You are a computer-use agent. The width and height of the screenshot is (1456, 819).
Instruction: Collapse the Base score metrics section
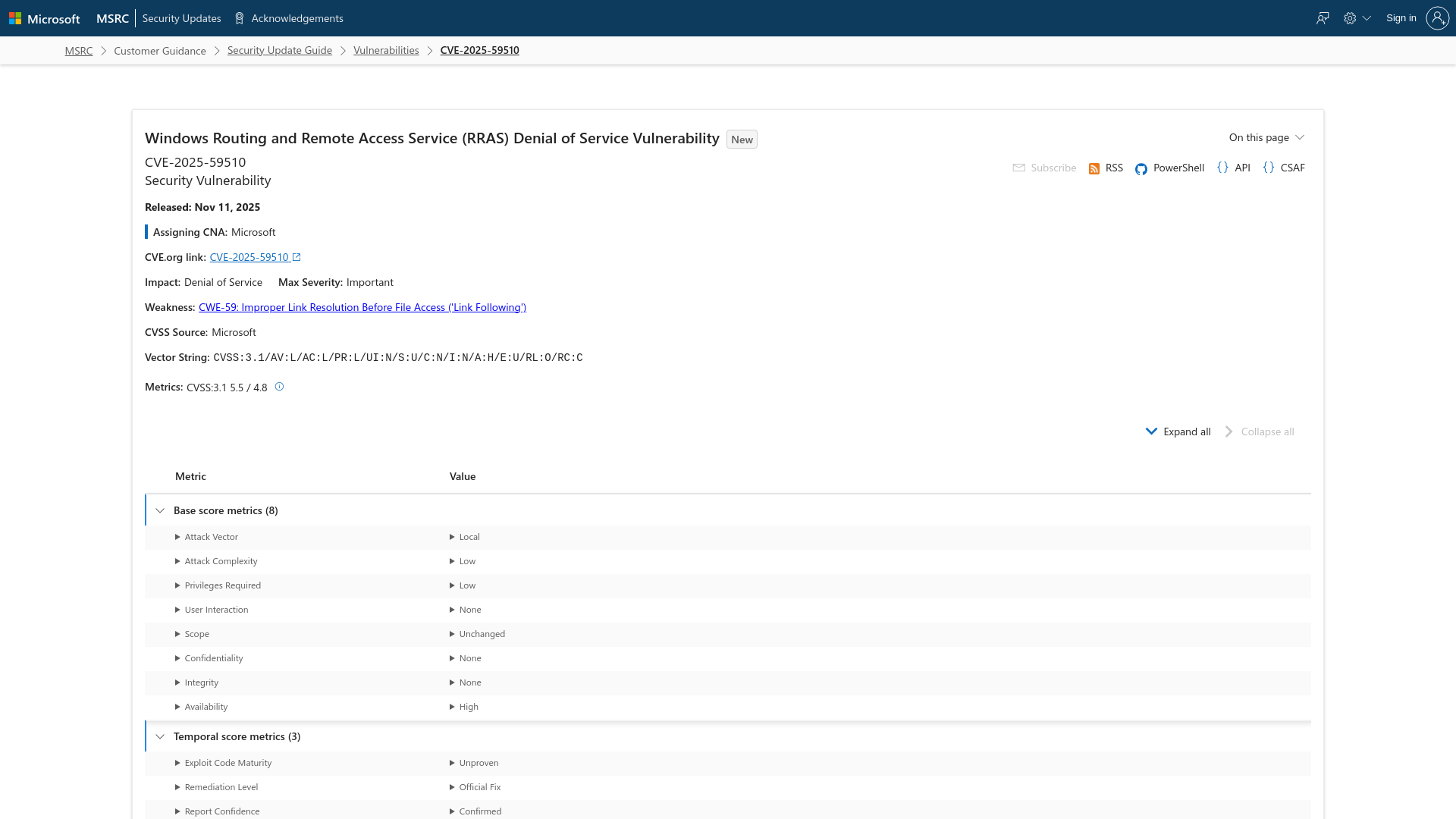pyautogui.click(x=160, y=510)
